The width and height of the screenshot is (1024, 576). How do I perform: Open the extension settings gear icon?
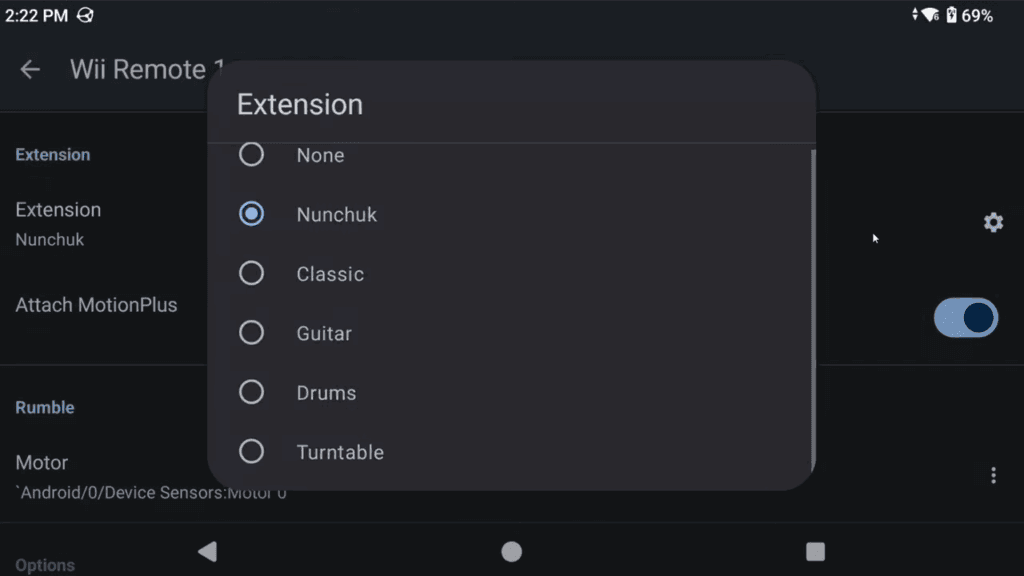(993, 222)
